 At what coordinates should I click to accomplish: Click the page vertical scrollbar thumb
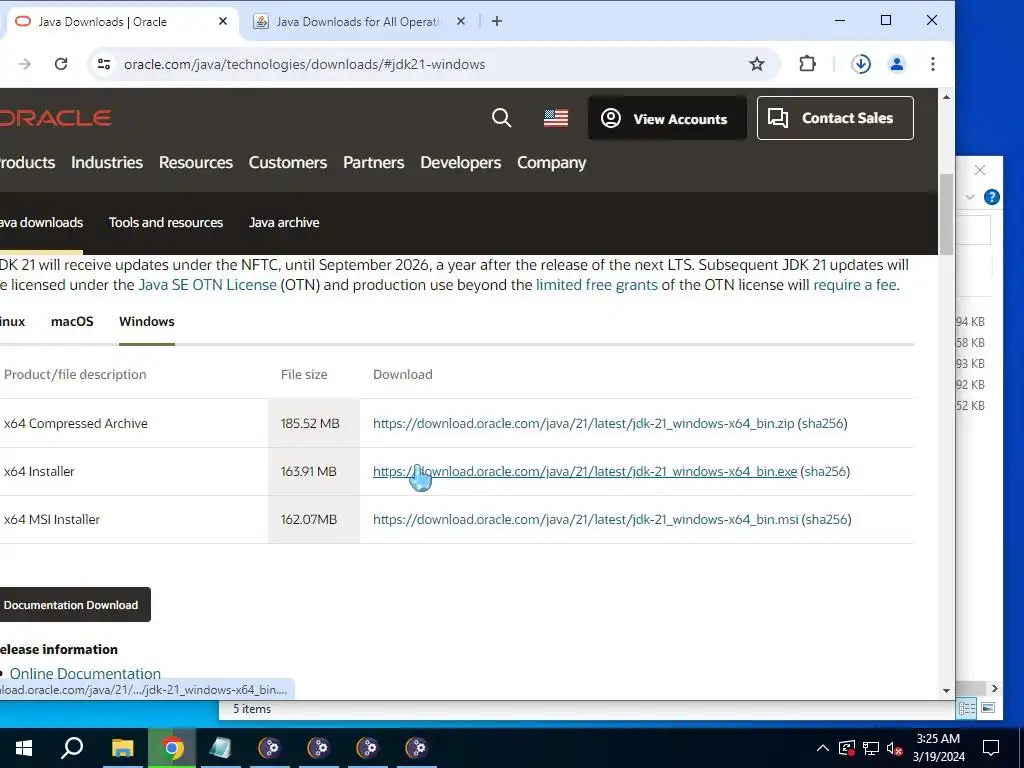click(x=946, y=214)
